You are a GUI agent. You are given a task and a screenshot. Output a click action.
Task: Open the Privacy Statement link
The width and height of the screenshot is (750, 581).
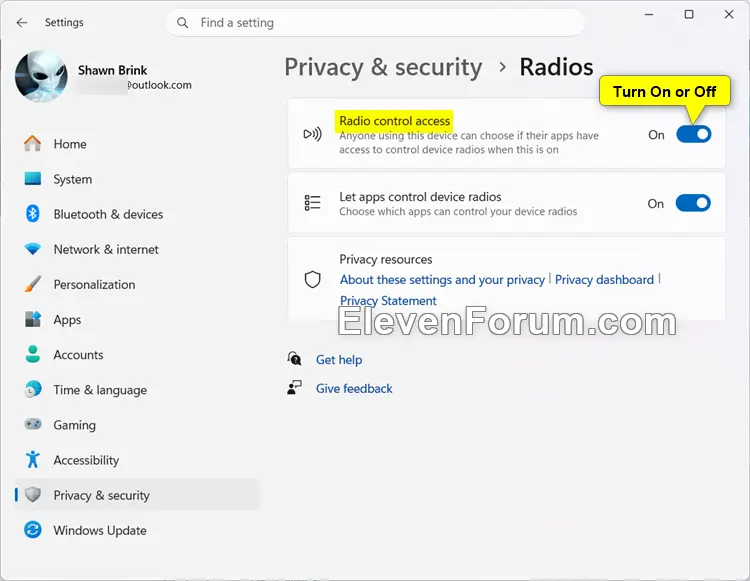coord(388,301)
